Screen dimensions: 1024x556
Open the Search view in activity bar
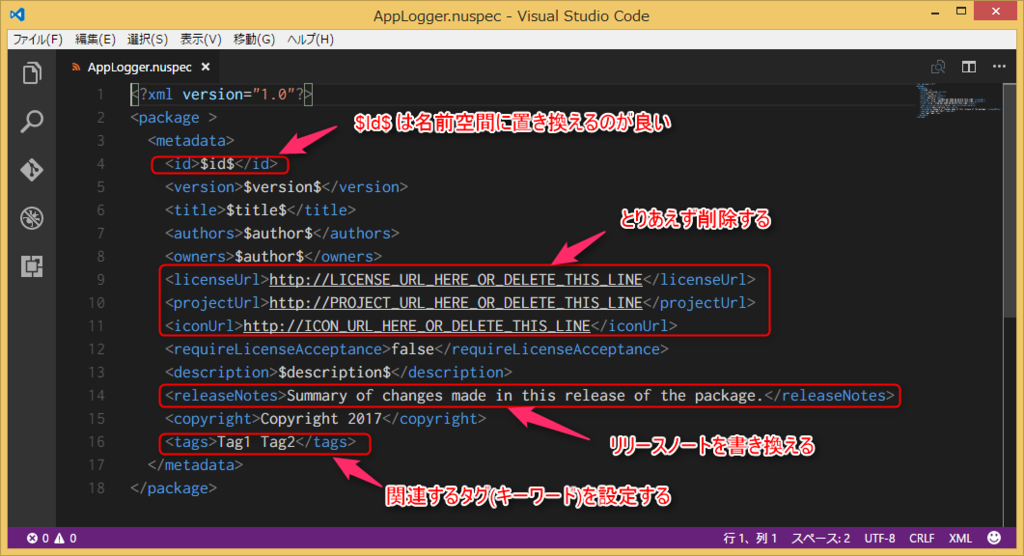tap(31, 122)
